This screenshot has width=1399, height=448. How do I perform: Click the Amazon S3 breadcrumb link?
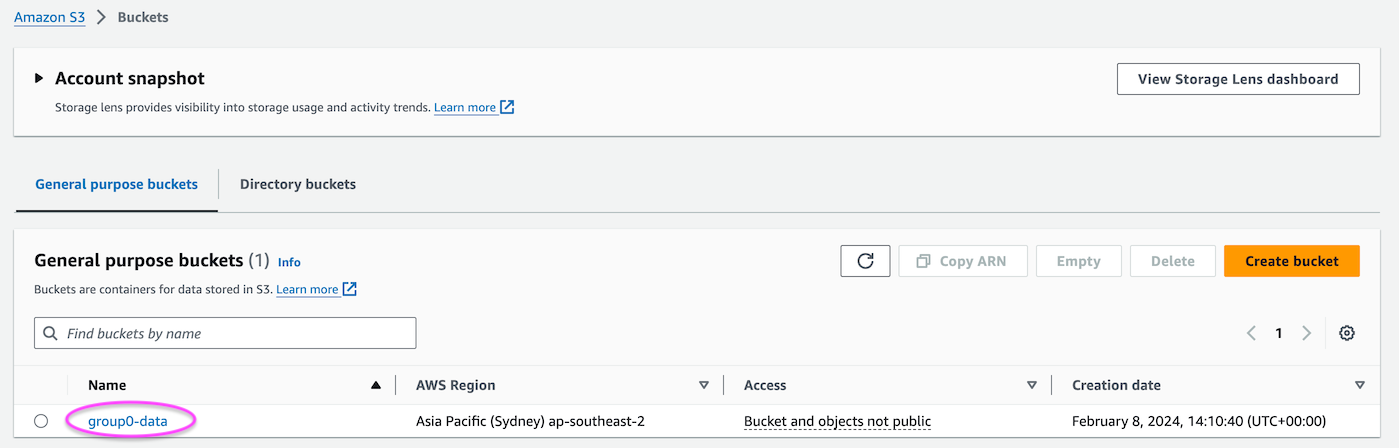point(49,17)
